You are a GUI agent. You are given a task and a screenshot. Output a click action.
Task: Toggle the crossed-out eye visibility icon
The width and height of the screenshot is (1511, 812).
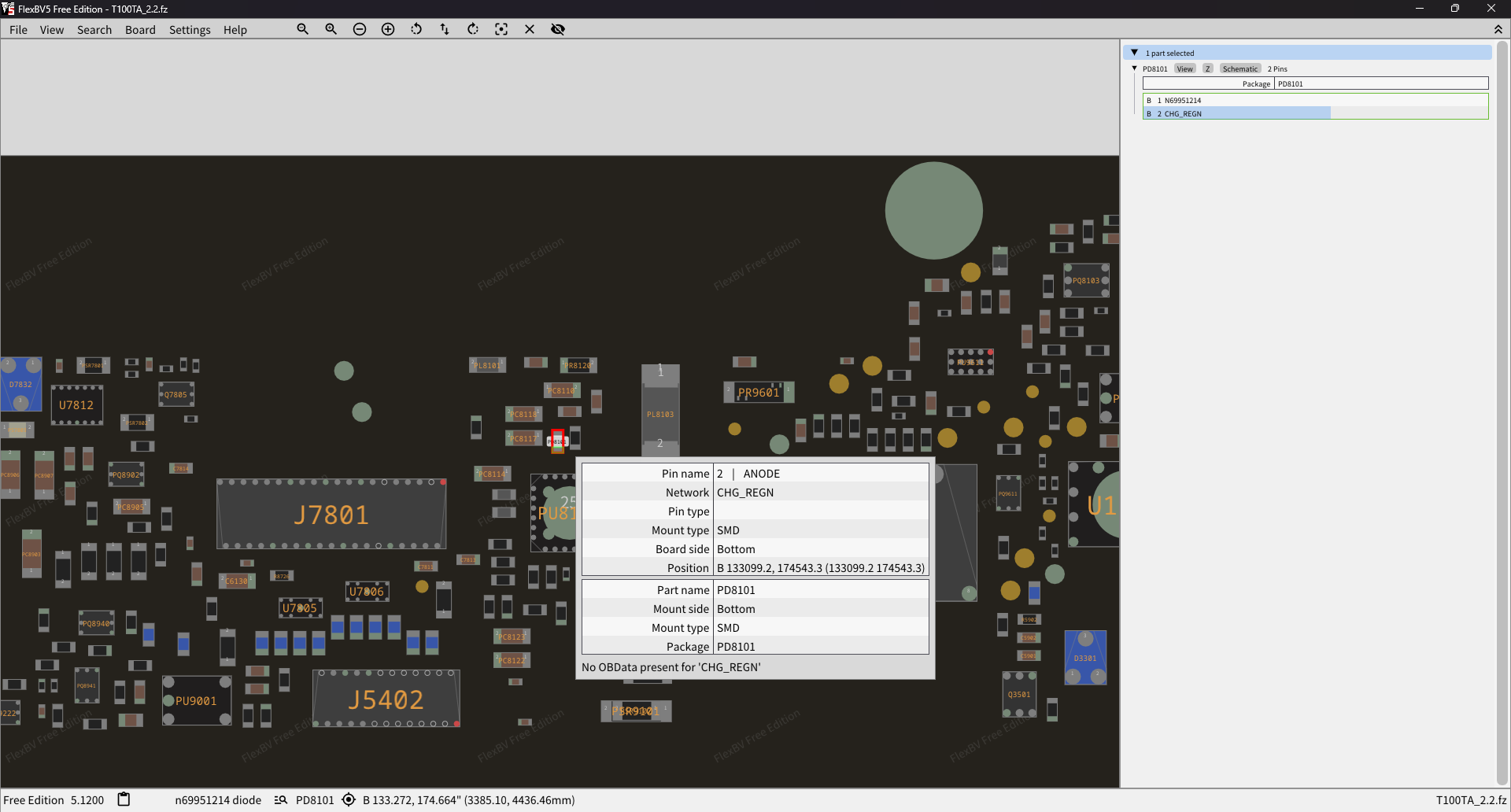click(558, 29)
